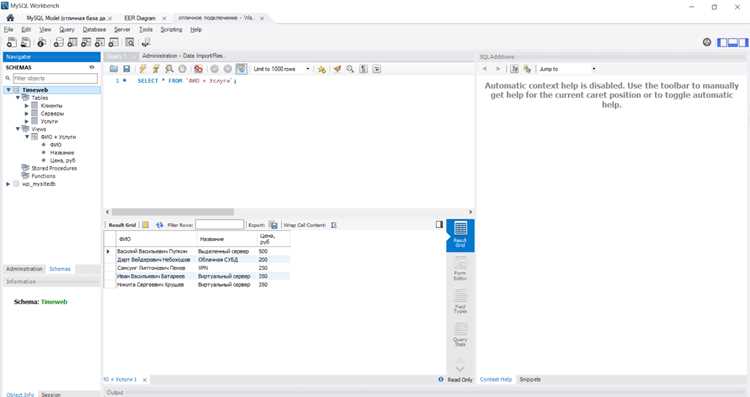Run Explain plan magnifier-lightning icon
The height and width of the screenshot is (397, 750).
click(x=169, y=69)
